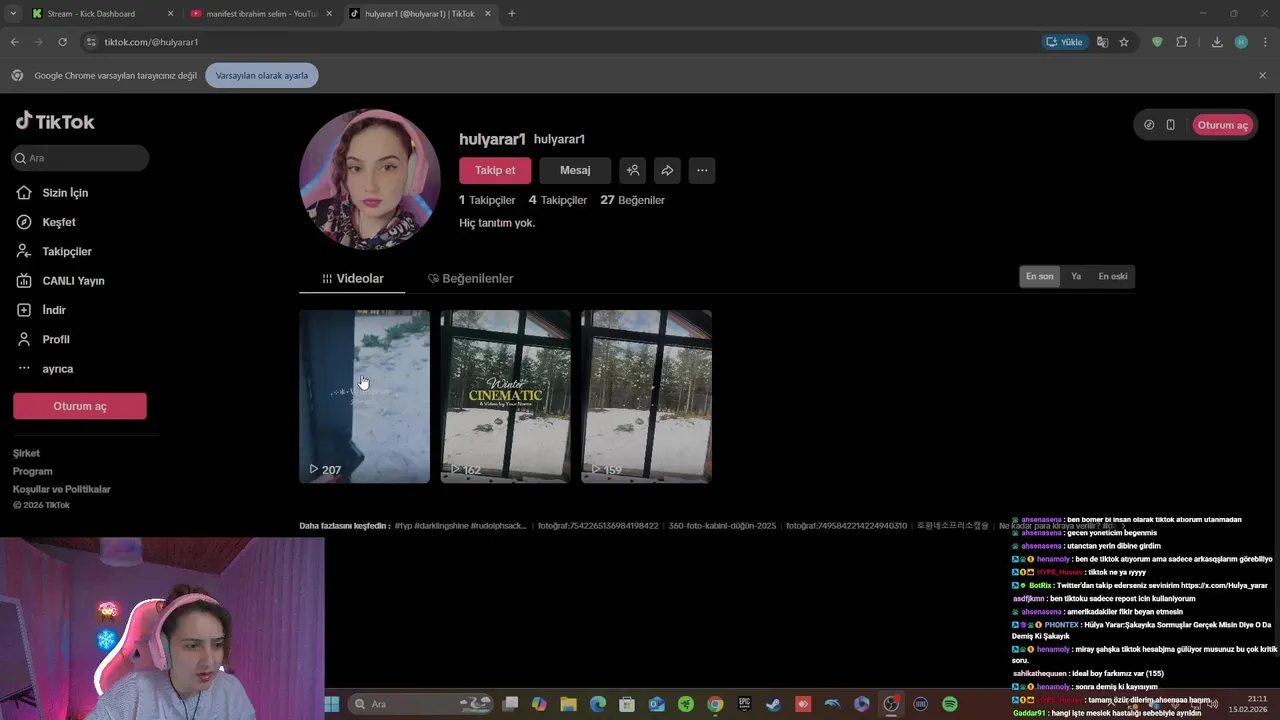Click the green shield adblock extension icon
This screenshot has width=1280, height=720.
click(x=1157, y=42)
